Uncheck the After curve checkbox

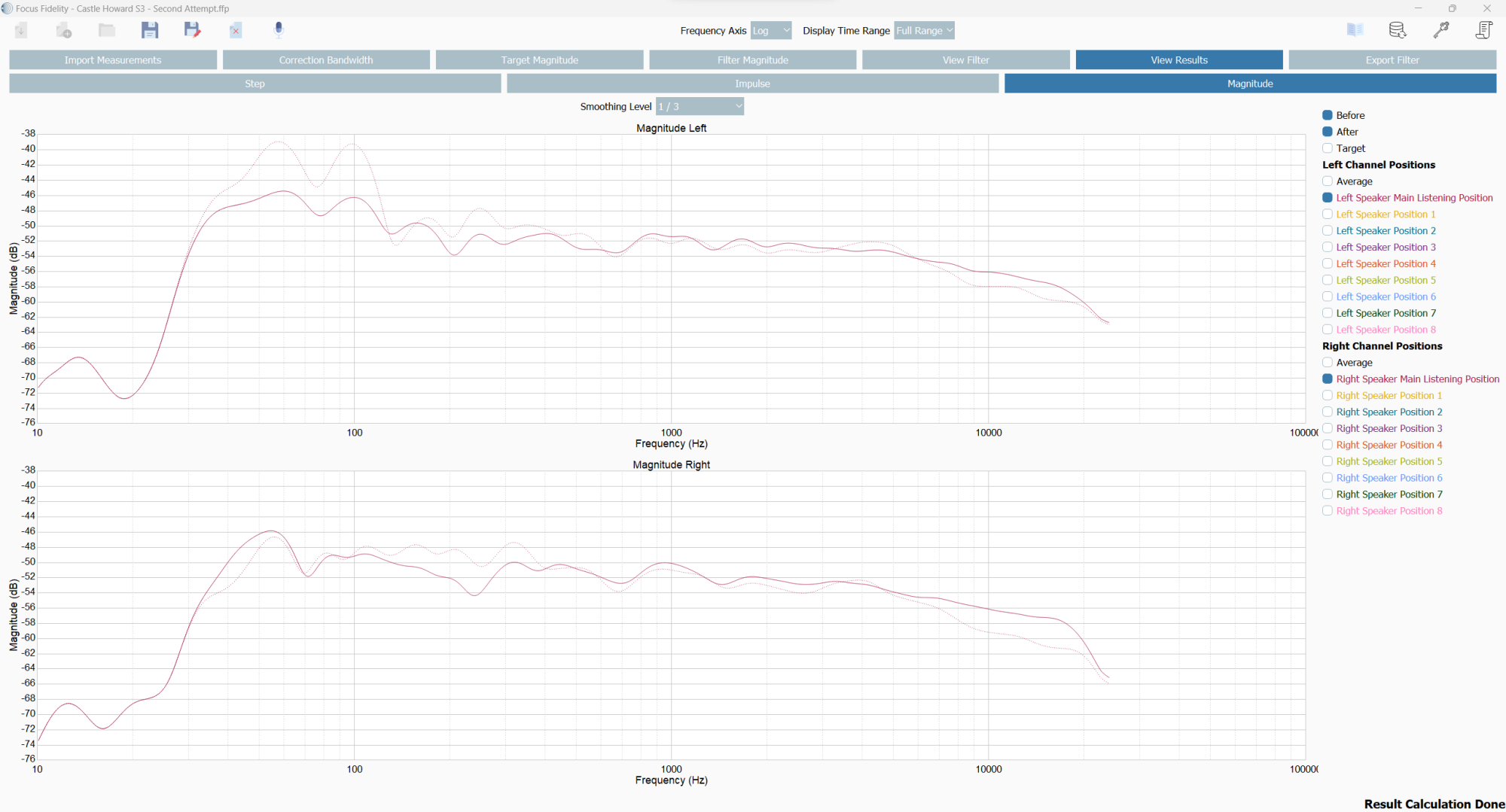pyautogui.click(x=1328, y=132)
